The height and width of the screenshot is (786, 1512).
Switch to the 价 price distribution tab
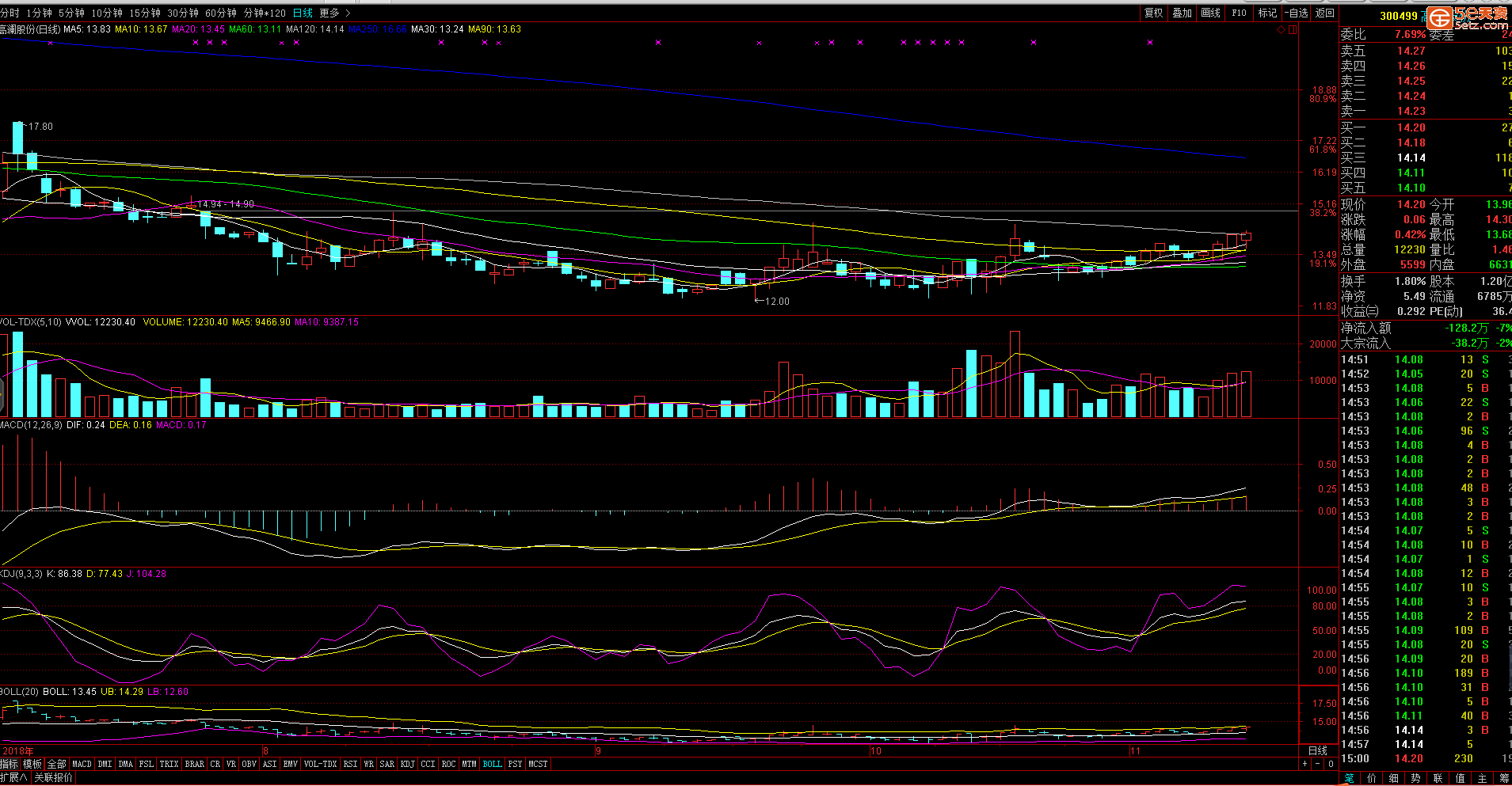tap(1371, 778)
